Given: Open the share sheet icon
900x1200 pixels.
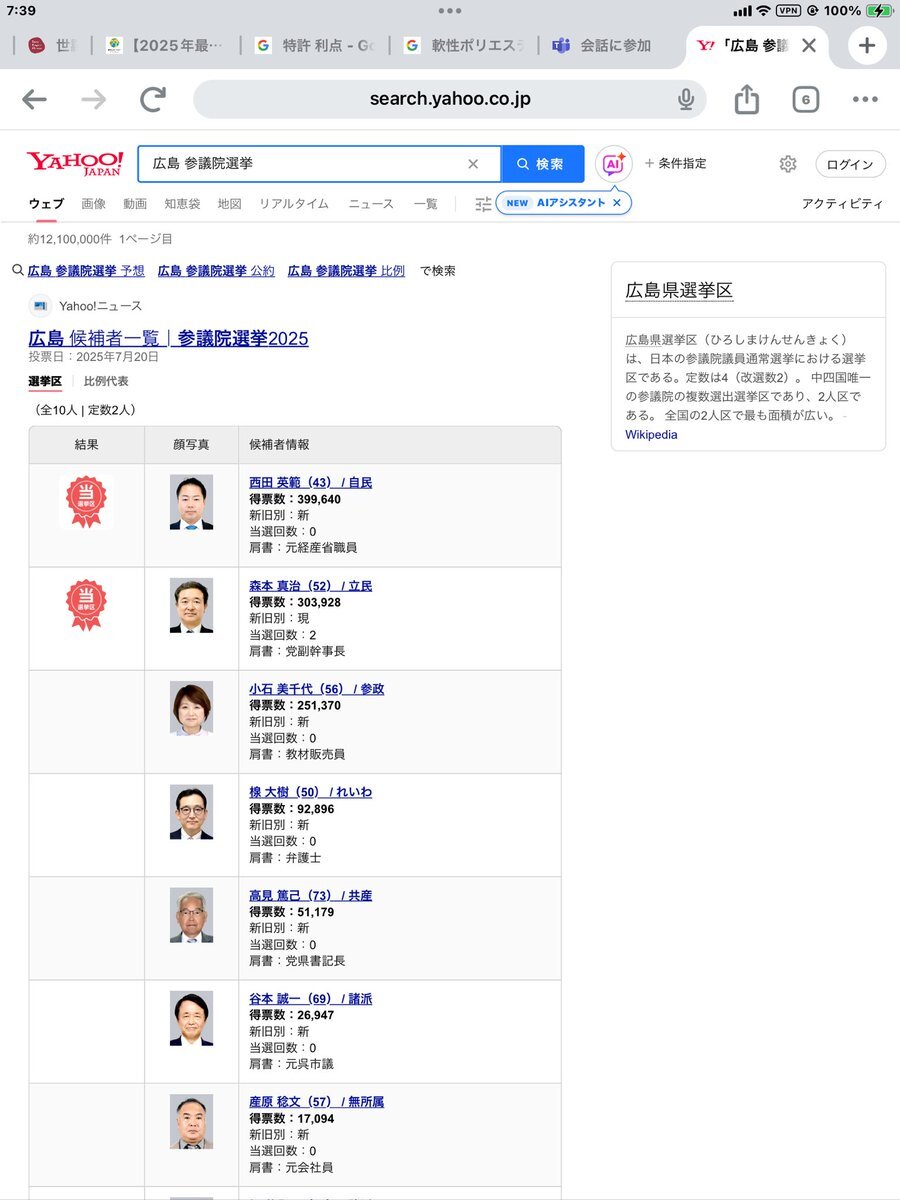Looking at the screenshot, I should pyautogui.click(x=747, y=99).
